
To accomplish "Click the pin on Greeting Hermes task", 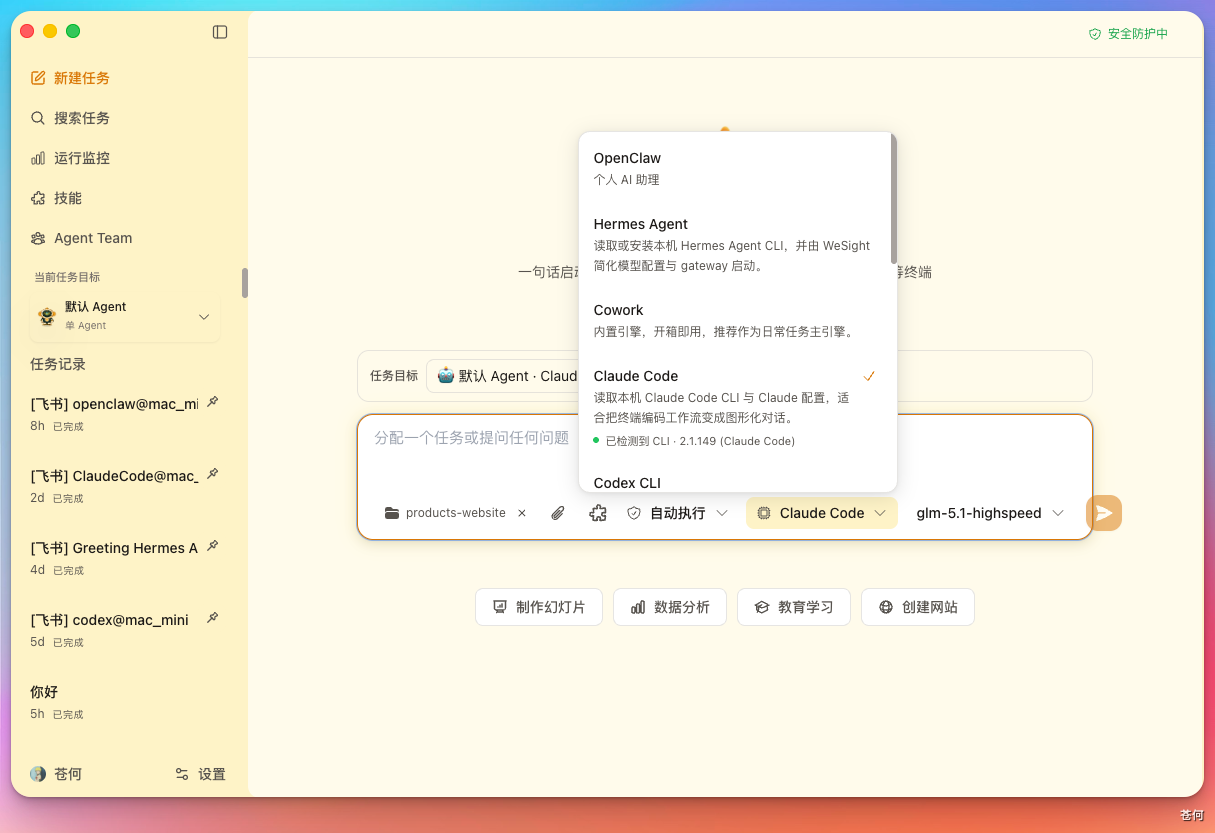I will tap(212, 546).
